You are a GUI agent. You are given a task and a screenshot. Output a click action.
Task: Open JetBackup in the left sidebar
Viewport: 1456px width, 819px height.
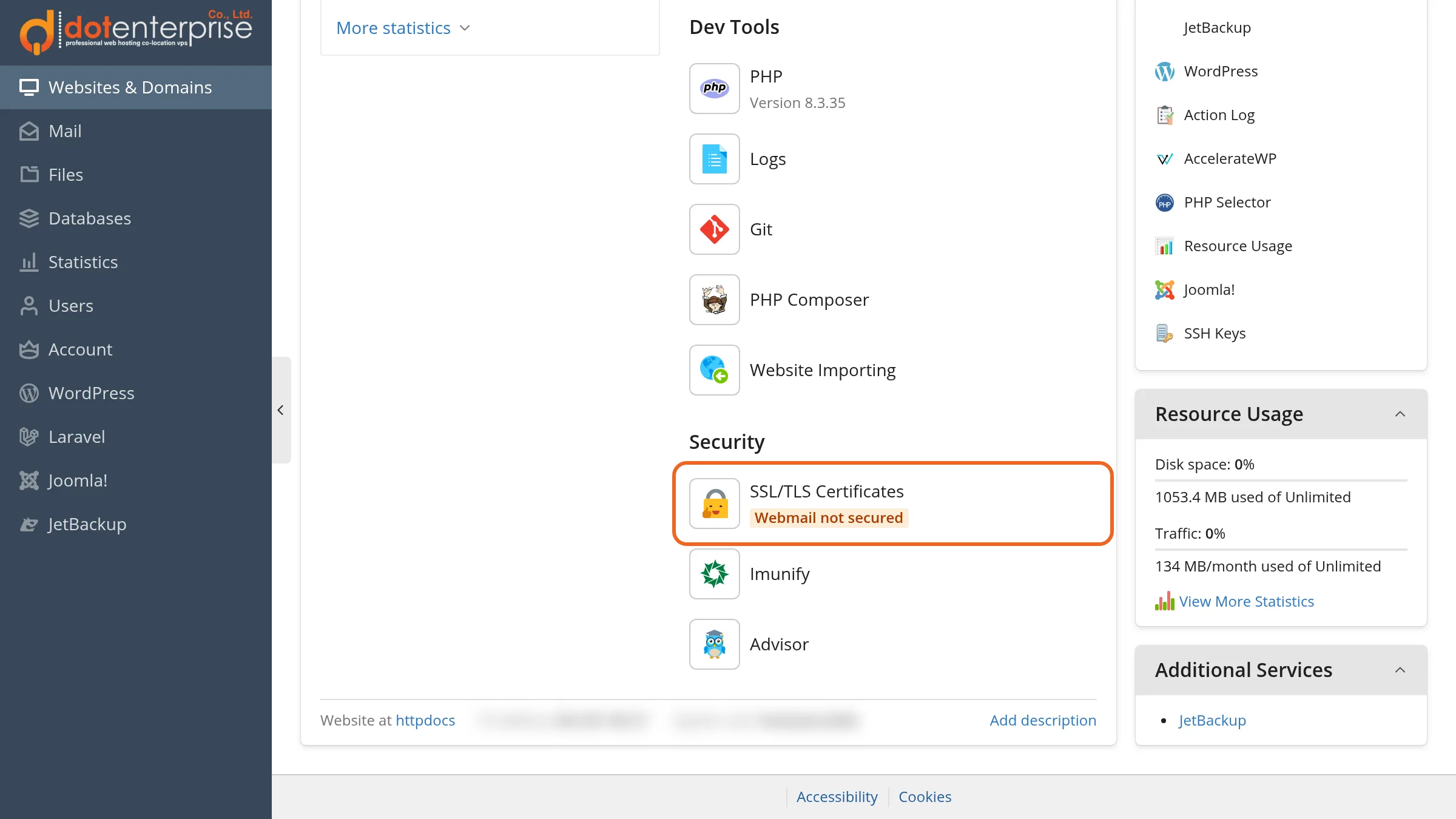136,524
